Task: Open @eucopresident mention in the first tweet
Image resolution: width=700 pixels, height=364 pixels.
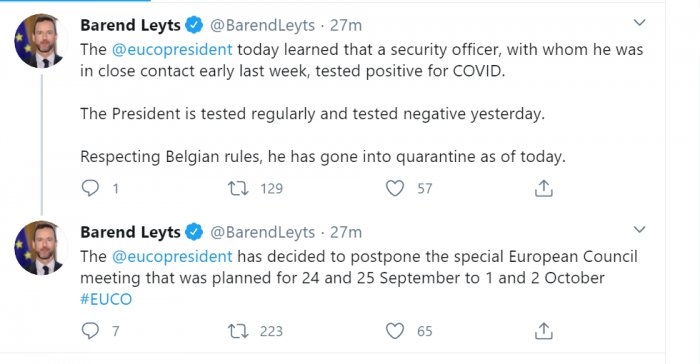Action: (x=172, y=49)
